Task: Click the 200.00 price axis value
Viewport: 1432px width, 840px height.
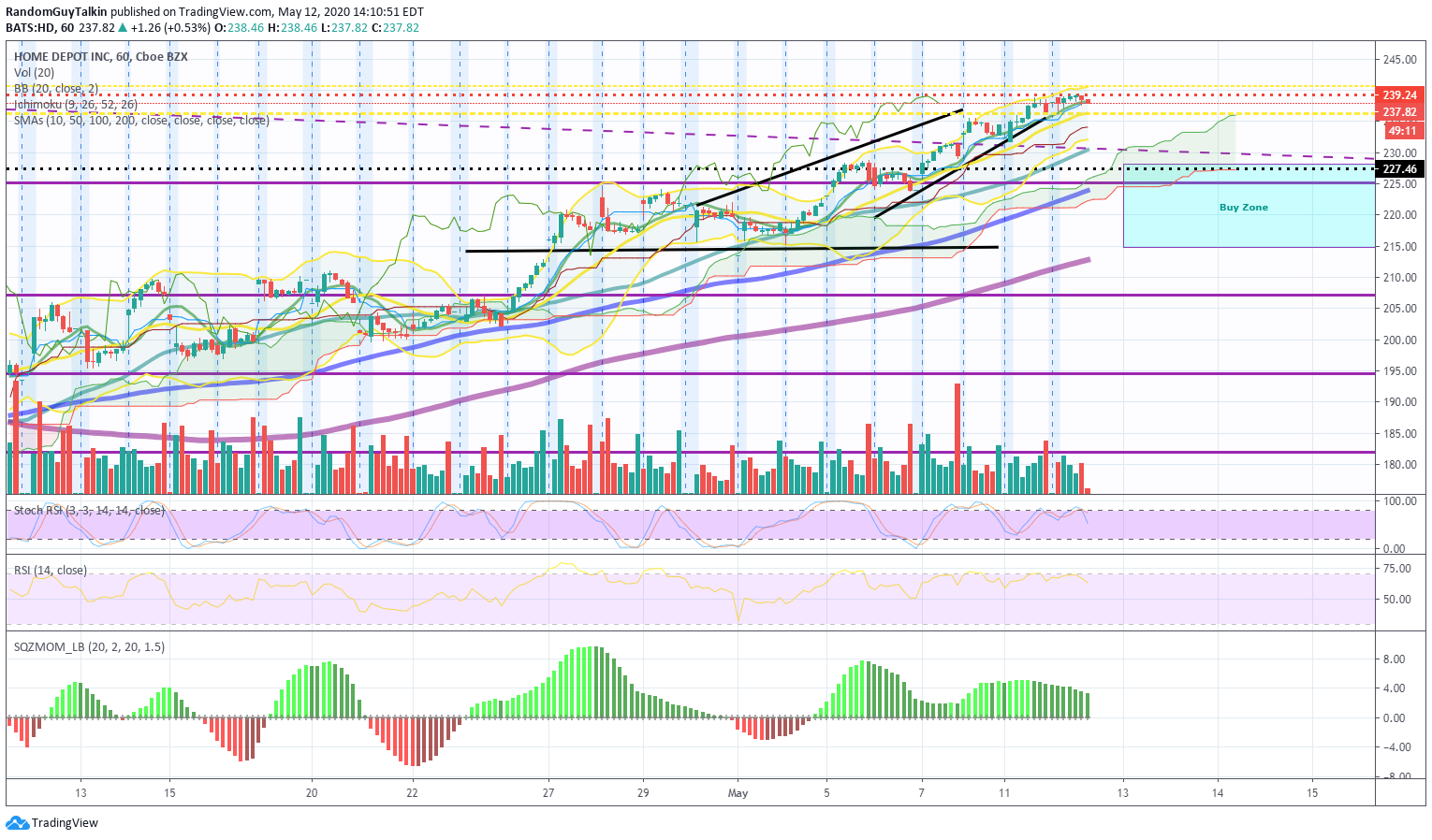Action: coord(1399,340)
